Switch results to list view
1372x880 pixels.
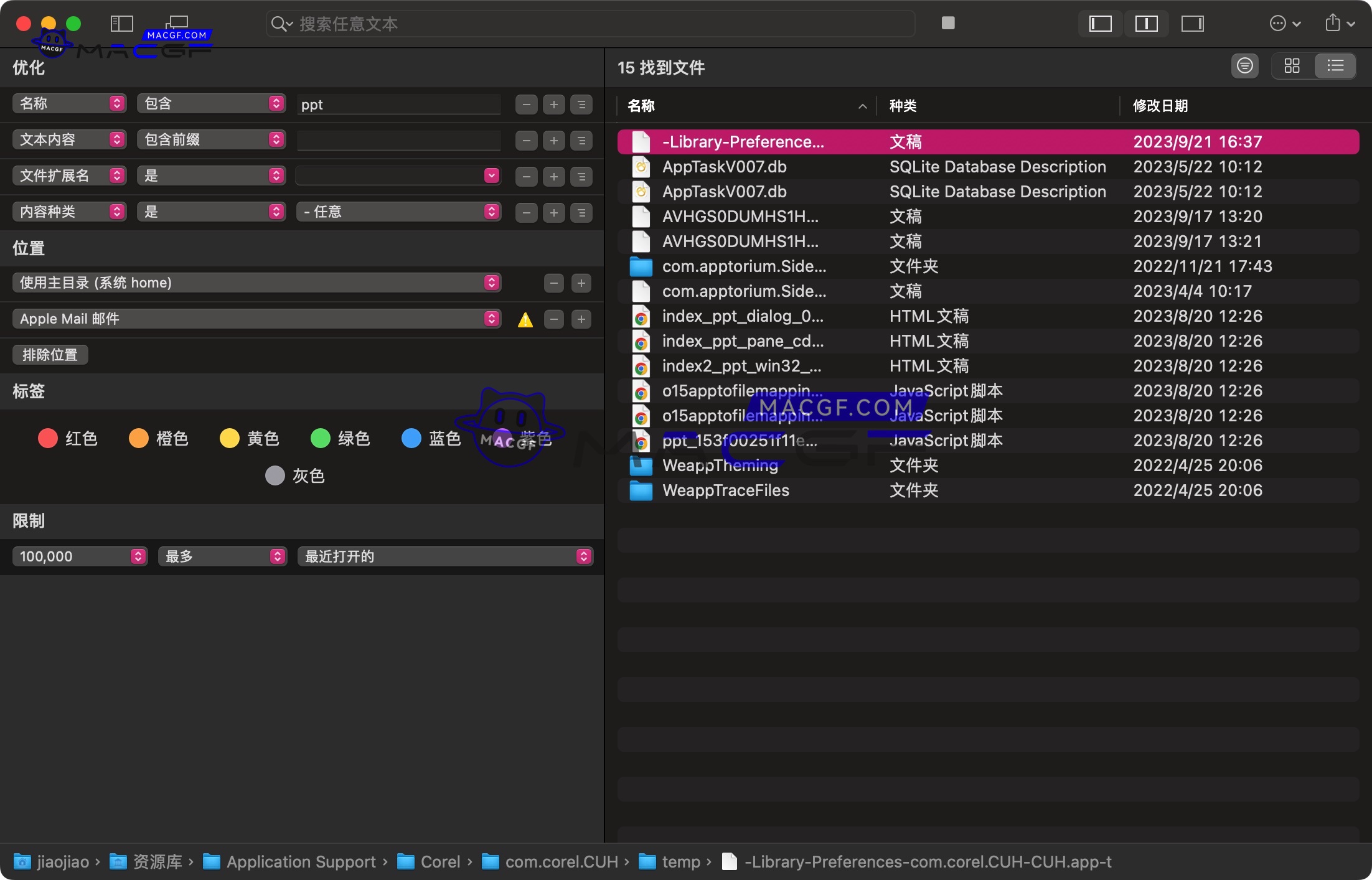pyautogui.click(x=1336, y=65)
